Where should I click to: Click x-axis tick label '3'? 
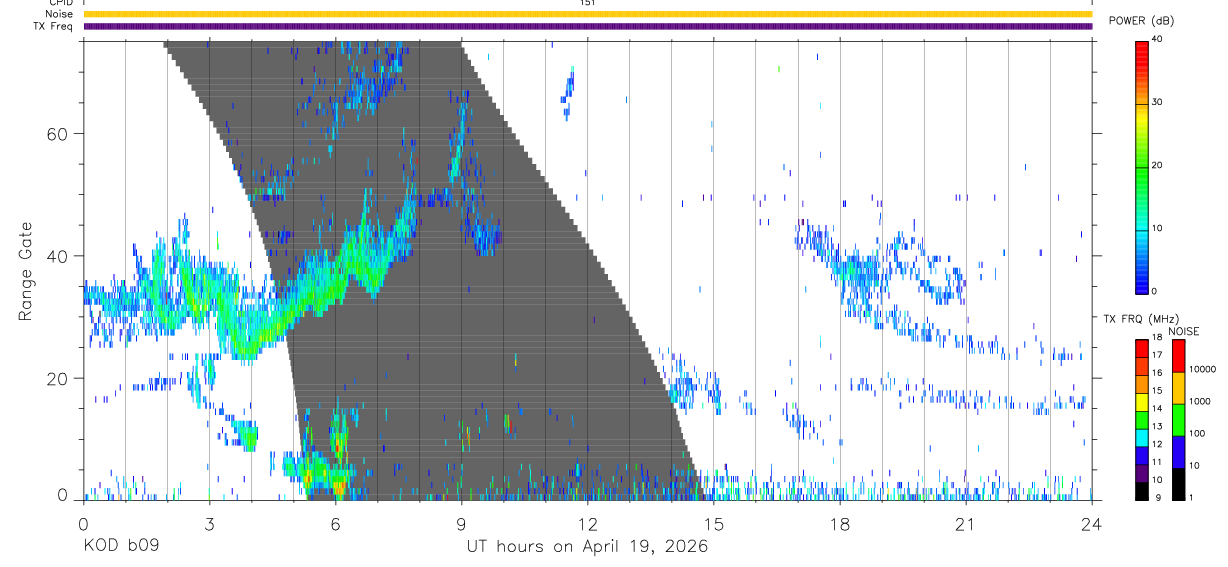[x=209, y=523]
